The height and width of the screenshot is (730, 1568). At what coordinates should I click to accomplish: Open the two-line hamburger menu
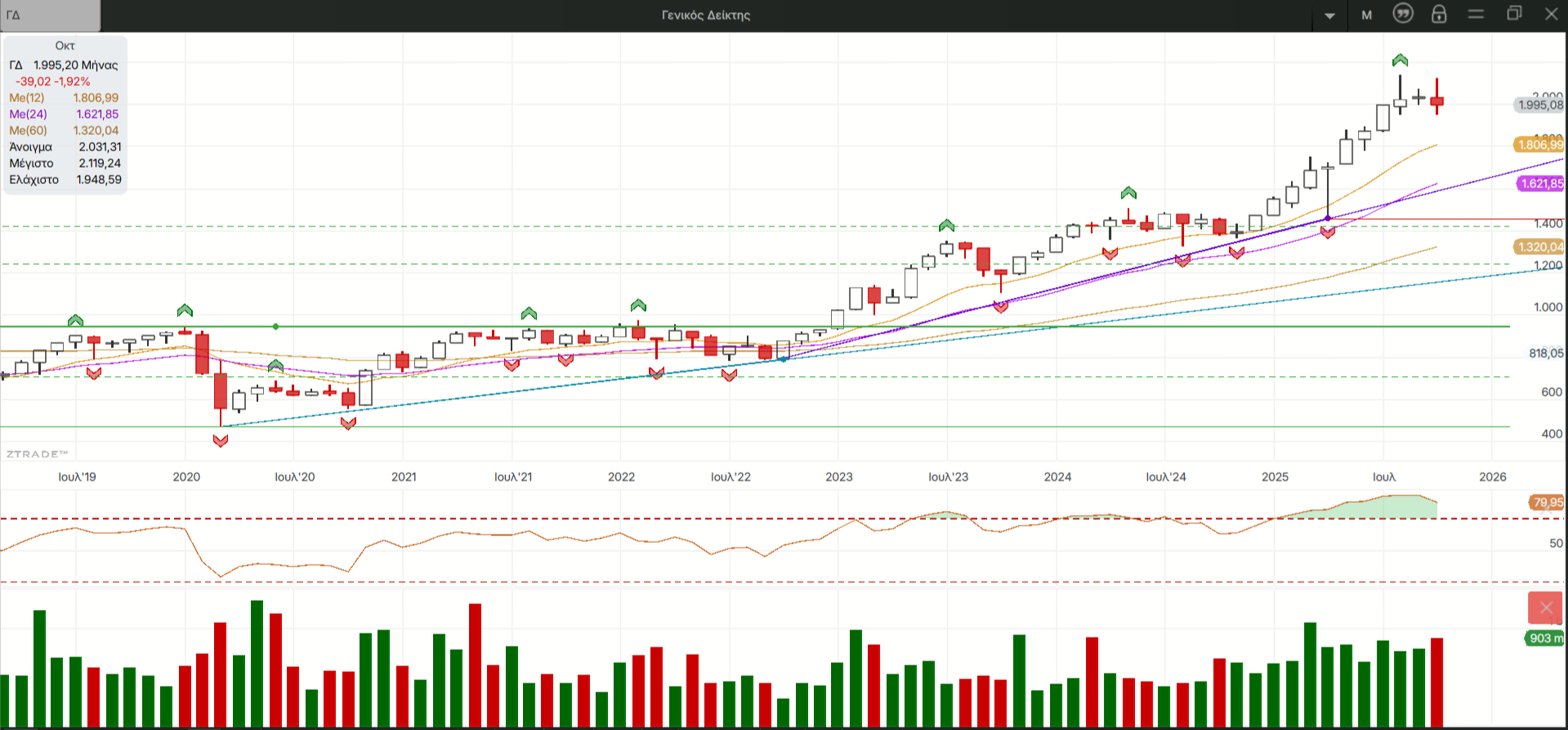1476,14
